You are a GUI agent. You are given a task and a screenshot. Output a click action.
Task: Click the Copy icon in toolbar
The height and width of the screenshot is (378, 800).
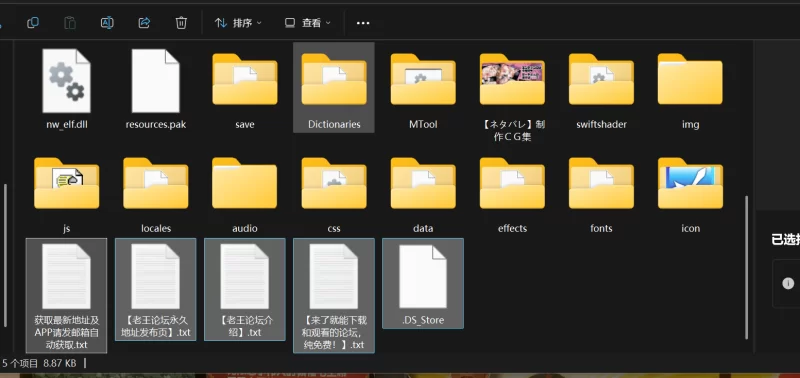(x=33, y=23)
